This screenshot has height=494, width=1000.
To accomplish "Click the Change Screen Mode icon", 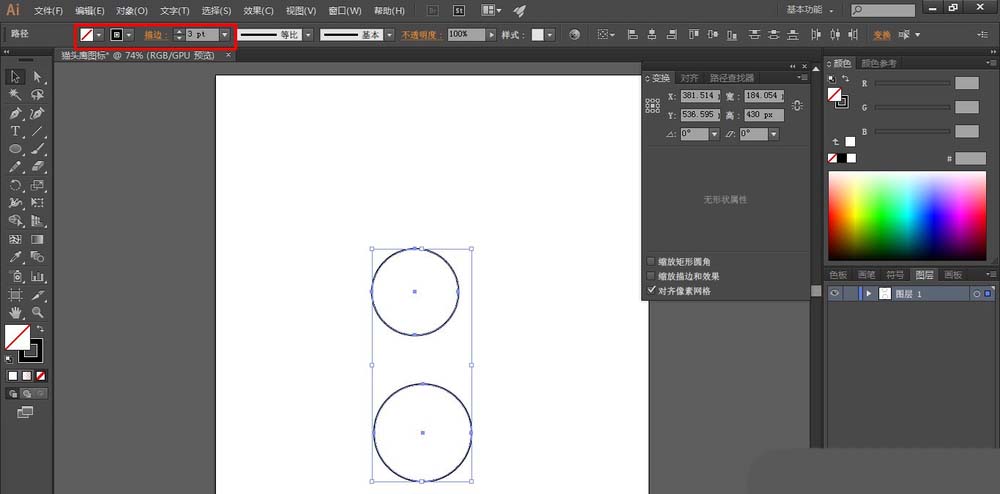I will click(x=25, y=412).
